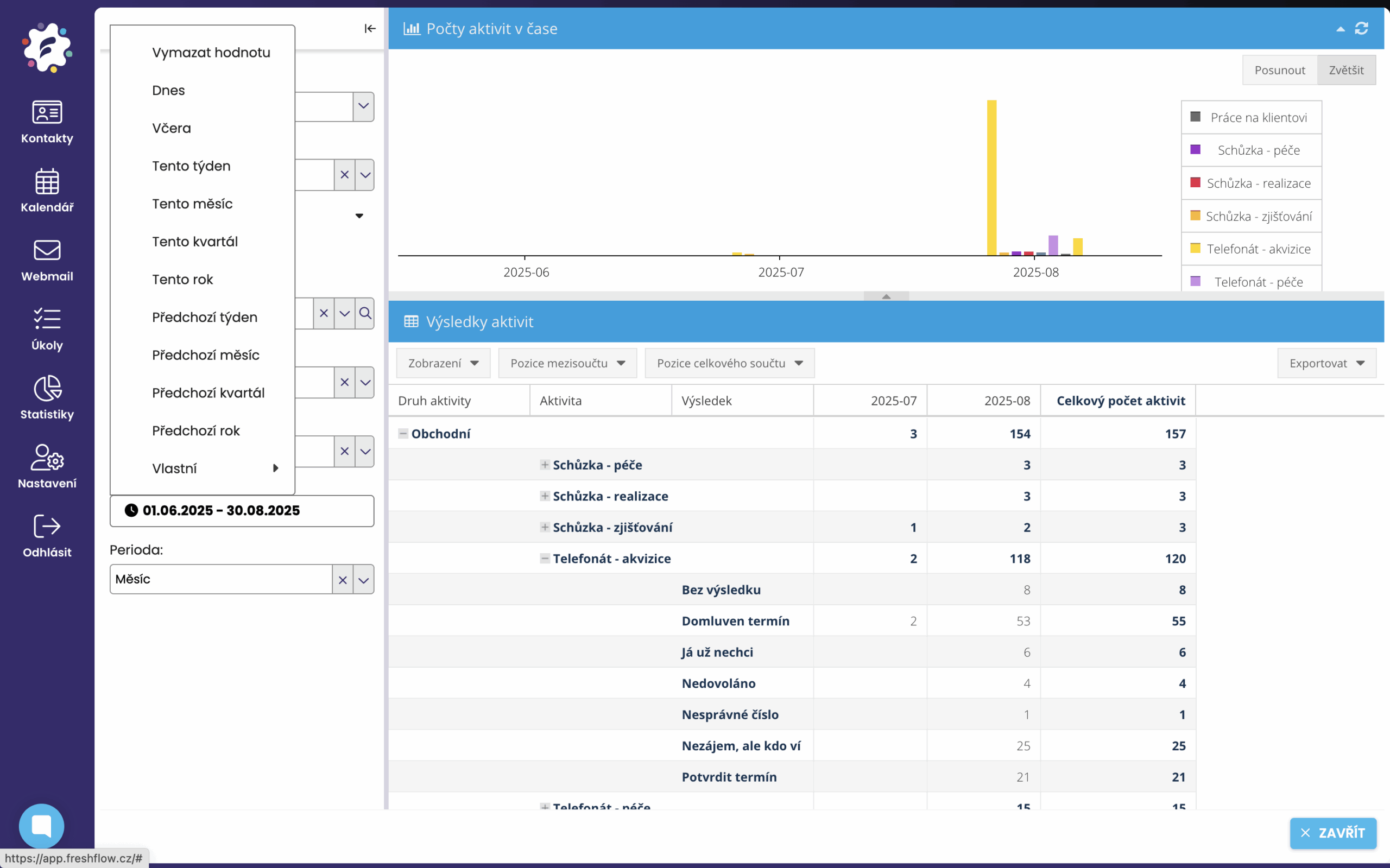Click the ZAVŘÍT button
This screenshot has height=868, width=1390.
click(1332, 832)
